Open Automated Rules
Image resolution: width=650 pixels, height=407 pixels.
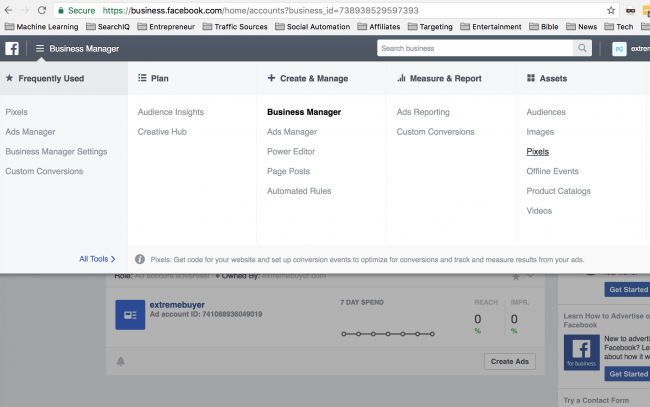[x=299, y=191]
